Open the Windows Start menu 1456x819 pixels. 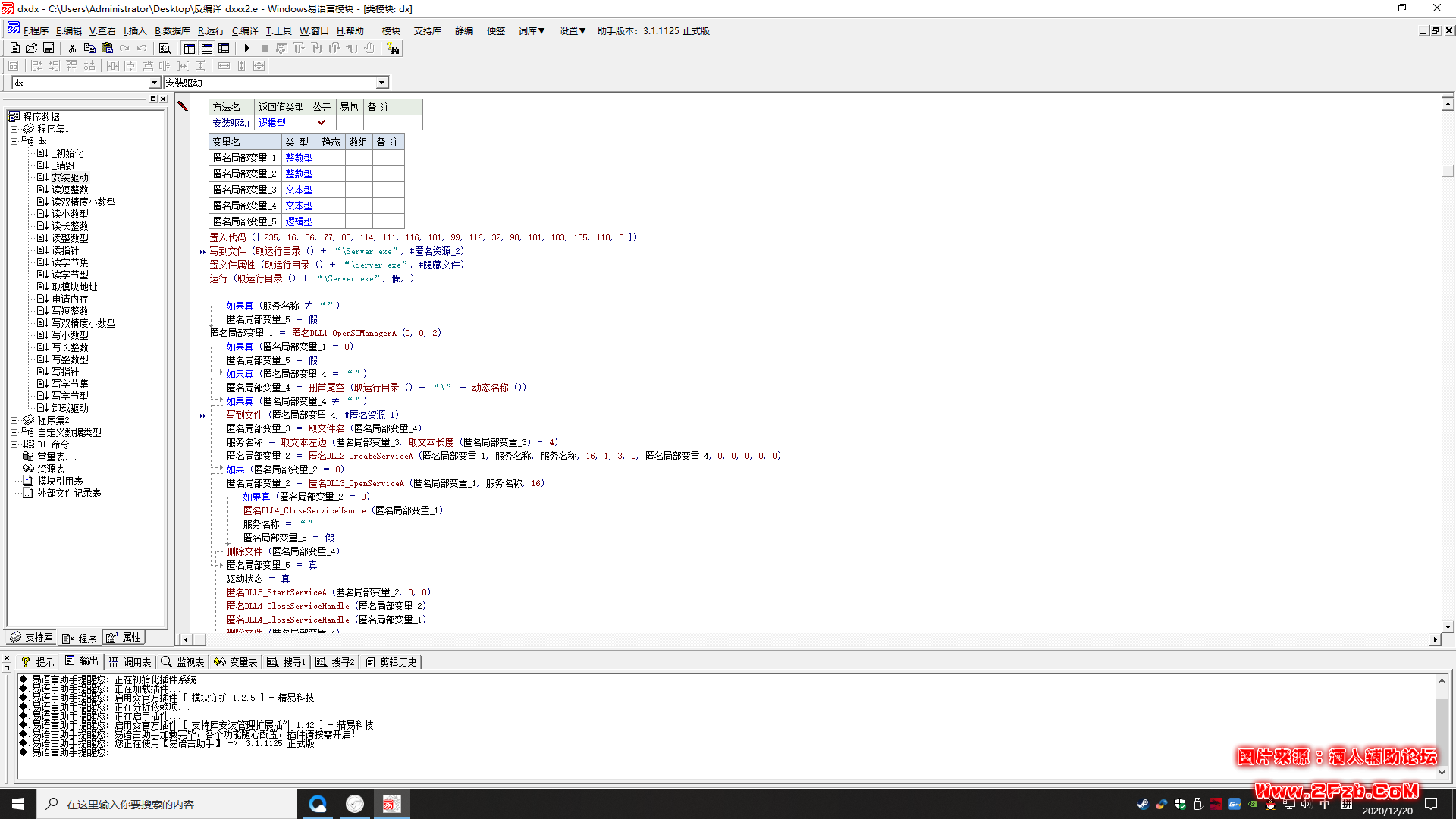(x=18, y=804)
